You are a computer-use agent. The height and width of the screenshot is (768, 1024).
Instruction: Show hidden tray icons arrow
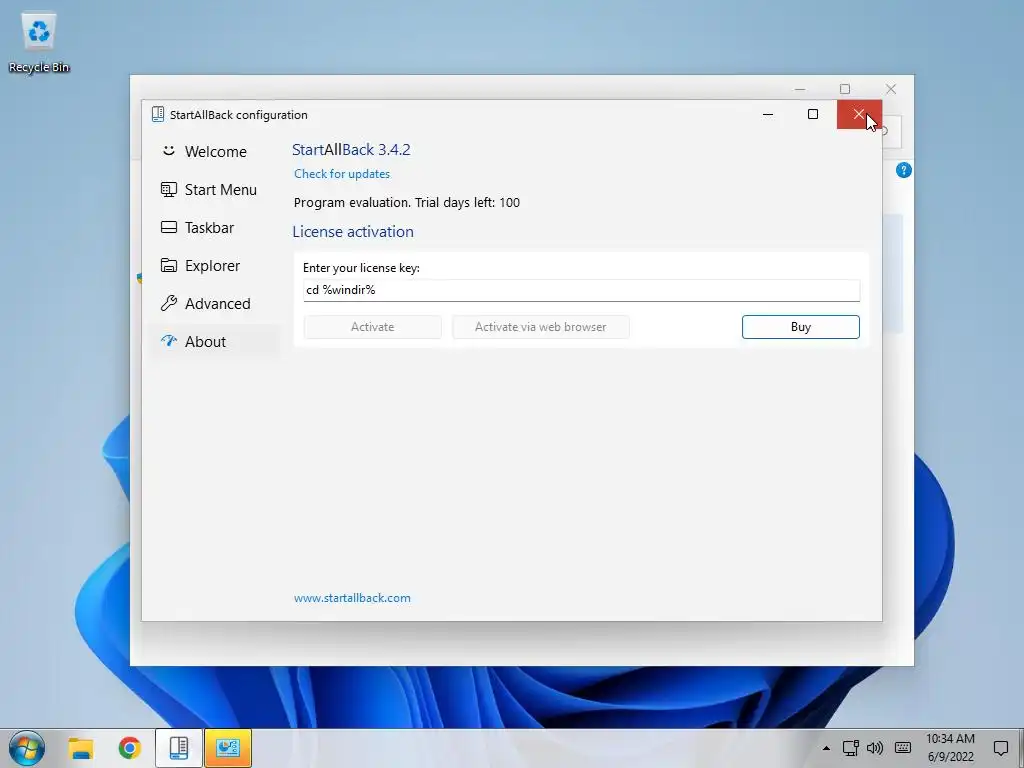(x=826, y=748)
